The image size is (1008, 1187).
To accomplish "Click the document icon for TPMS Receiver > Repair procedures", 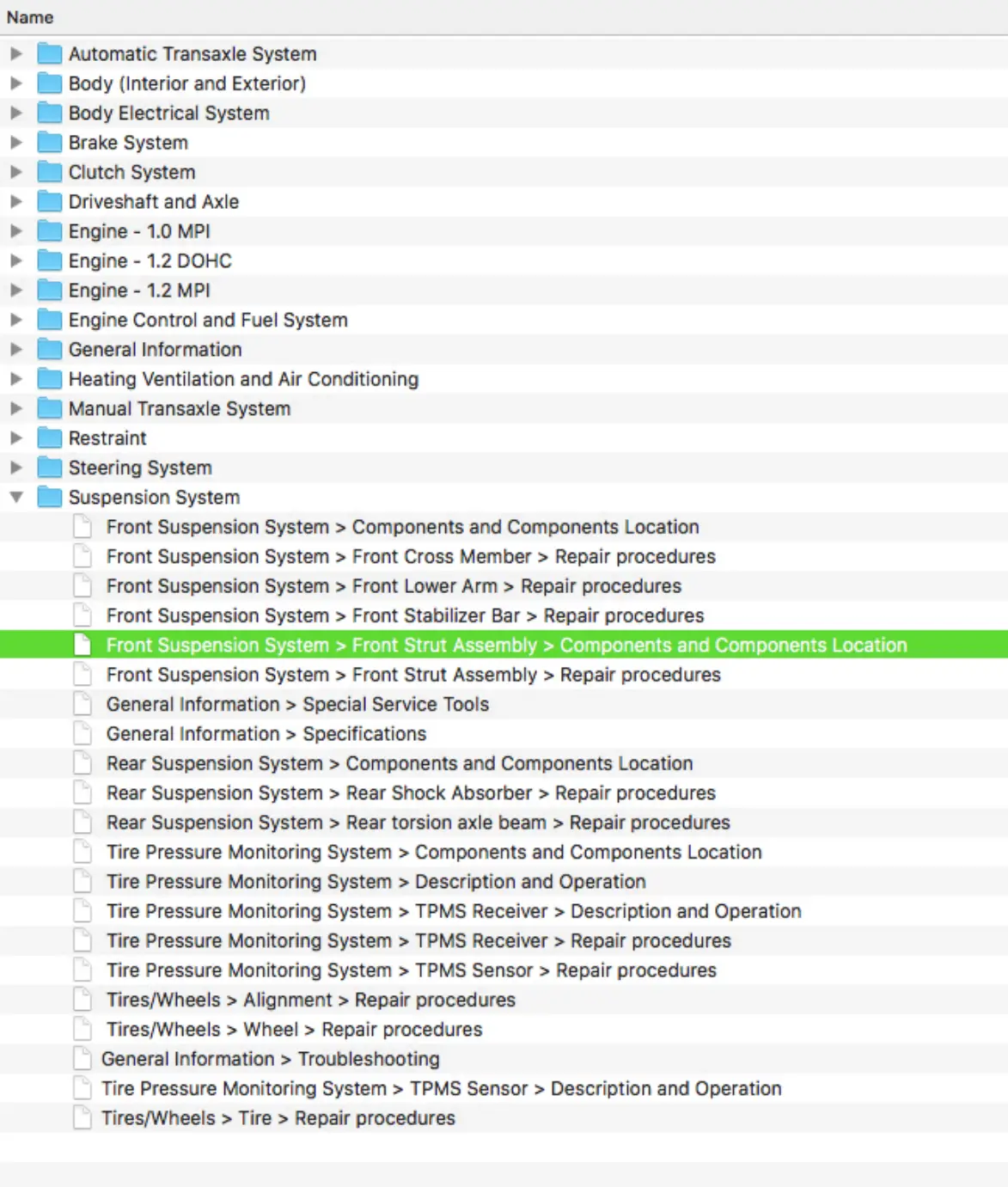I will point(82,940).
